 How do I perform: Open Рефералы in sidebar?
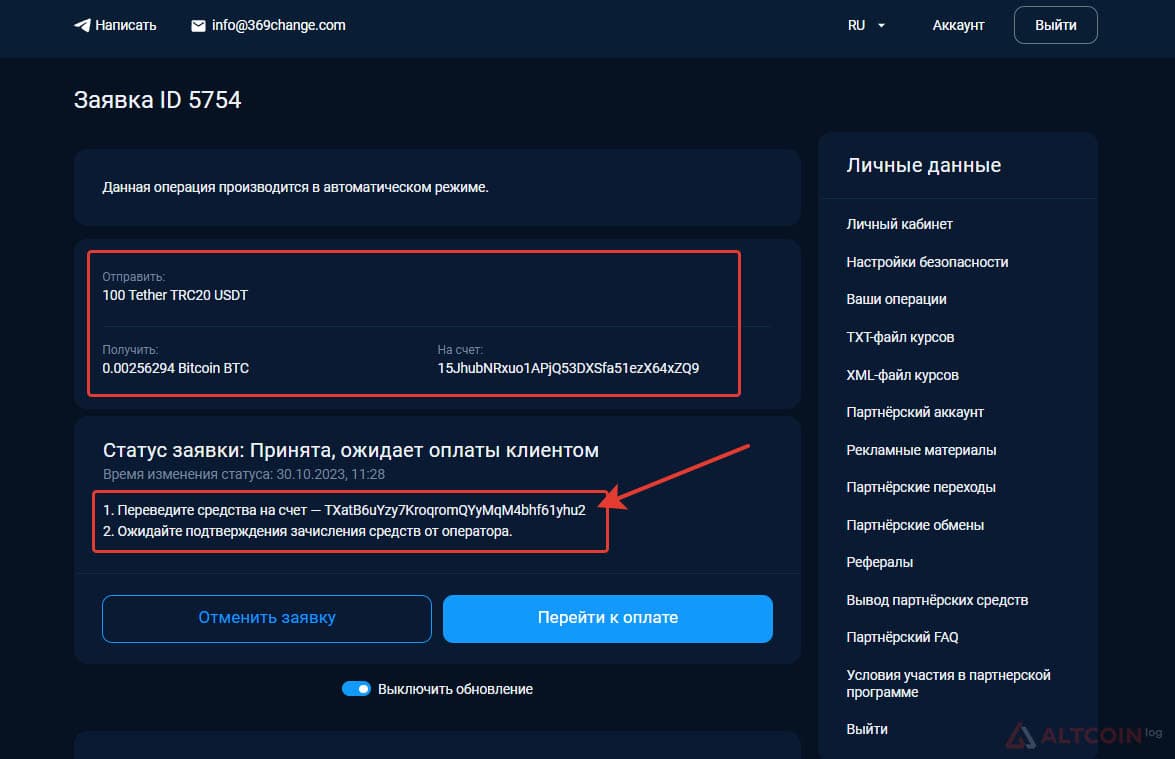pos(880,562)
